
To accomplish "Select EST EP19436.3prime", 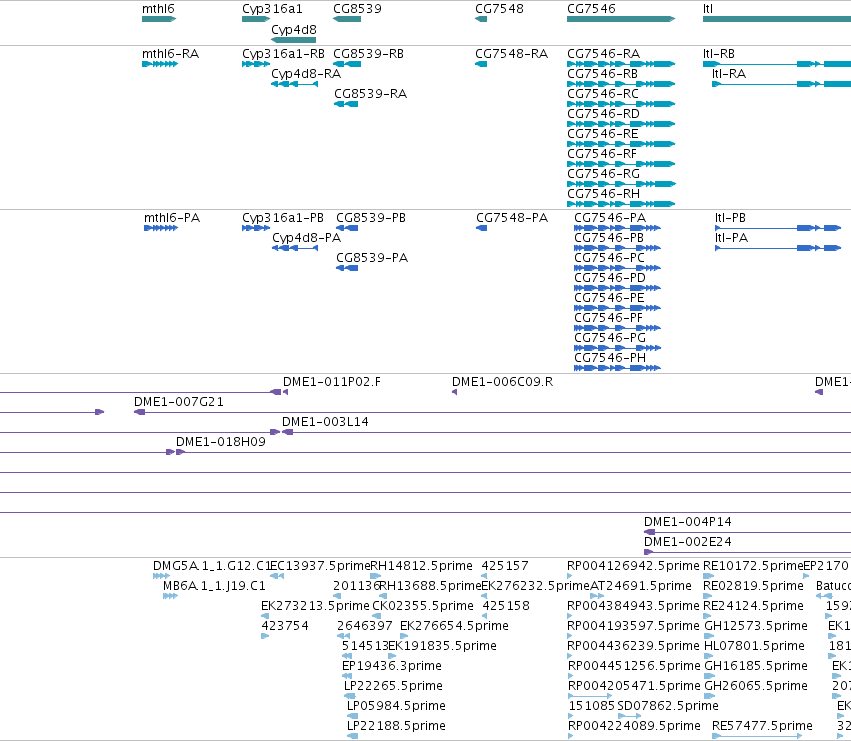I will pyautogui.click(x=347, y=676).
